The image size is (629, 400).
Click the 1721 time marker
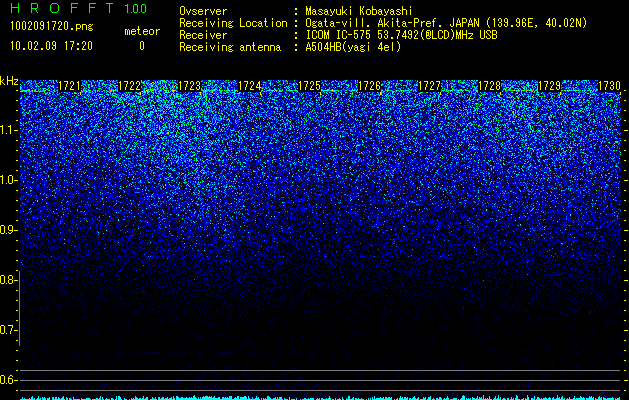[69, 86]
